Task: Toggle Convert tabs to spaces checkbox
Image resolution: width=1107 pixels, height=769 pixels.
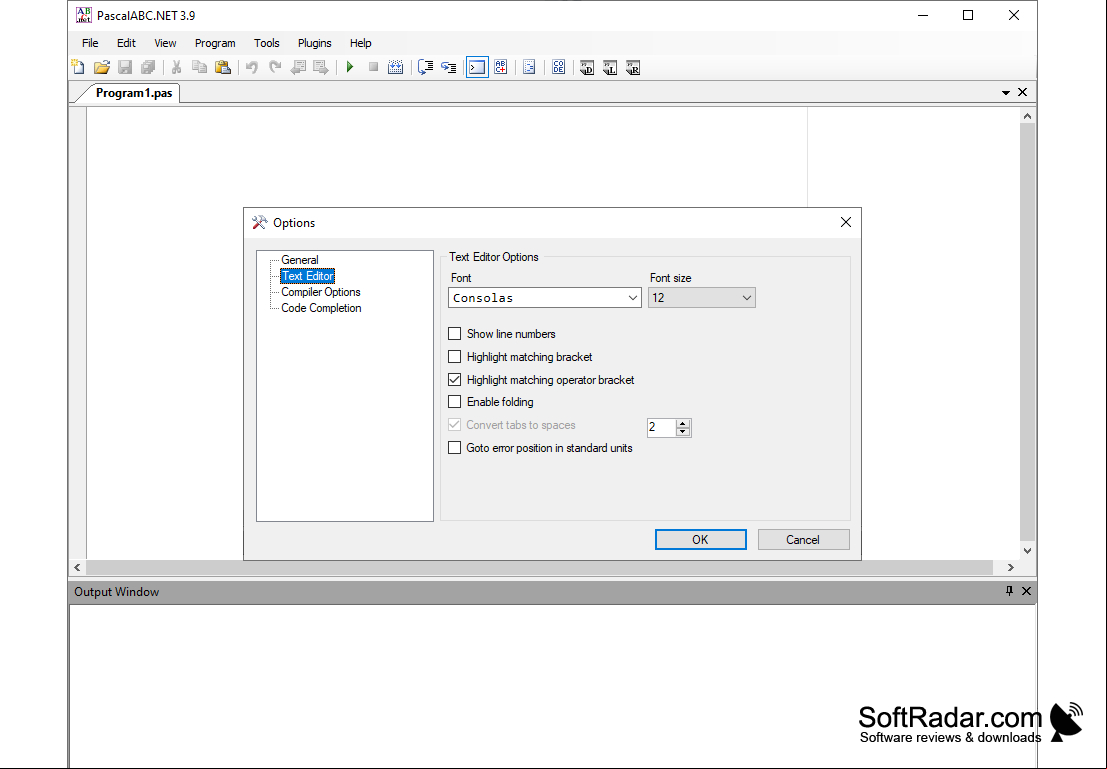Action: [x=455, y=425]
